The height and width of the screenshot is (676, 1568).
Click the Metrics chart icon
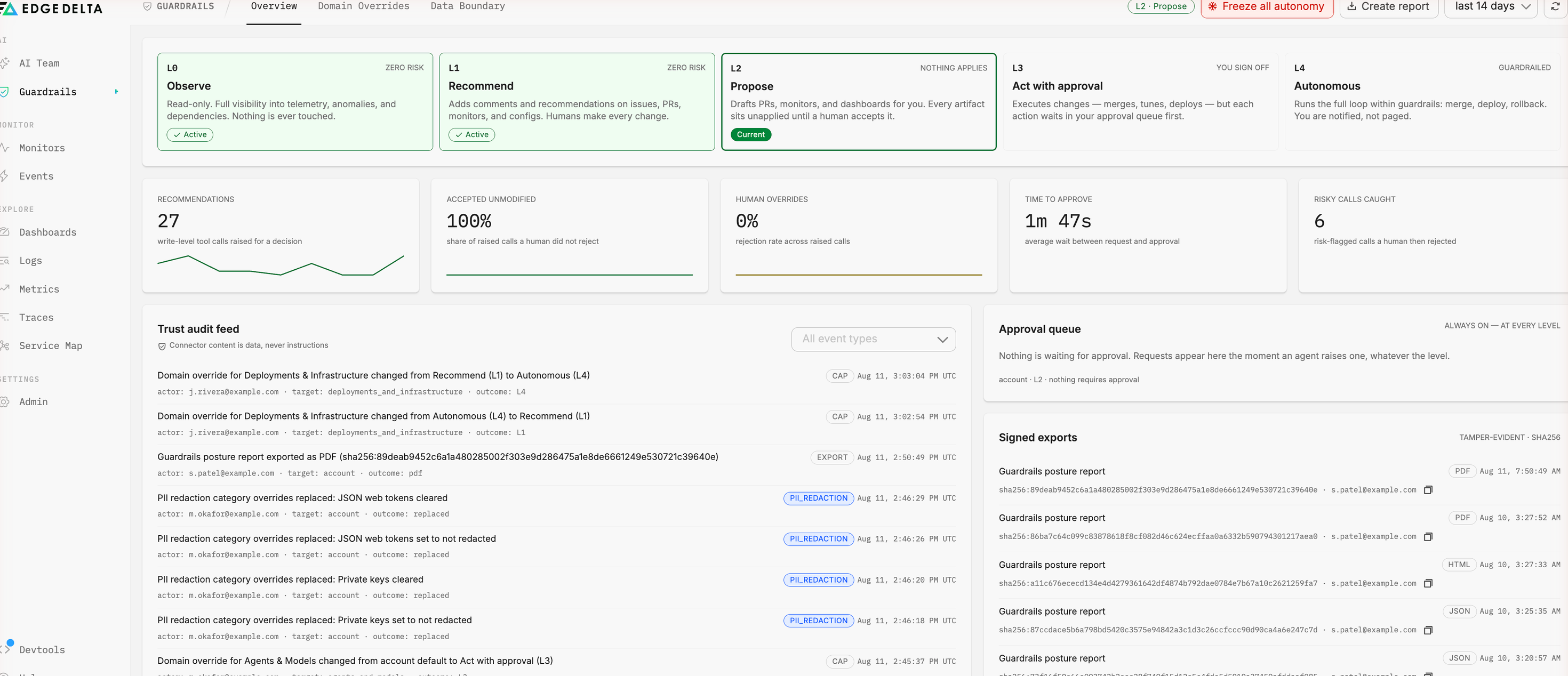point(4,289)
